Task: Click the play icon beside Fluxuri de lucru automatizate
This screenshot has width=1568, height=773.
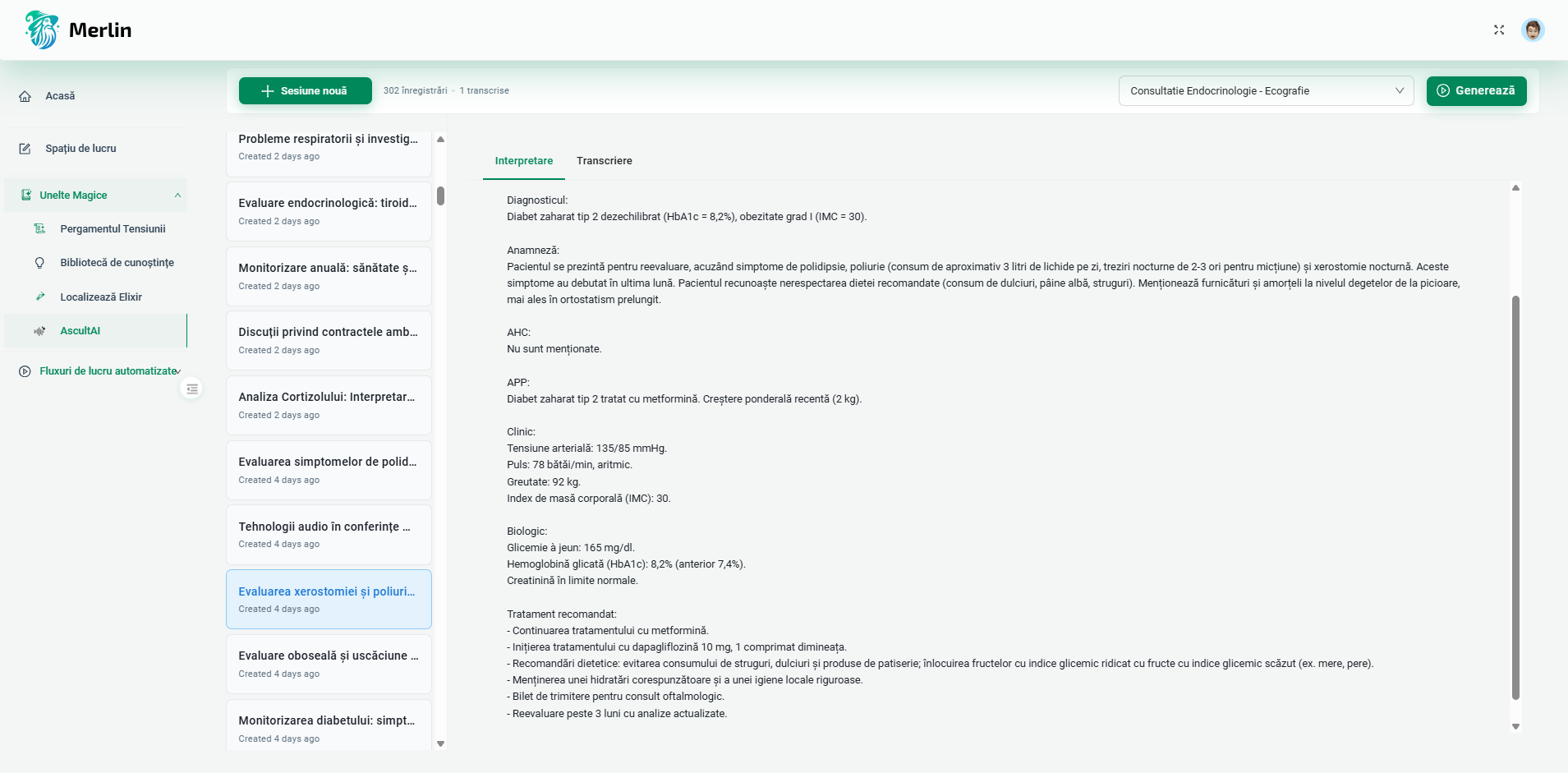Action: click(25, 371)
